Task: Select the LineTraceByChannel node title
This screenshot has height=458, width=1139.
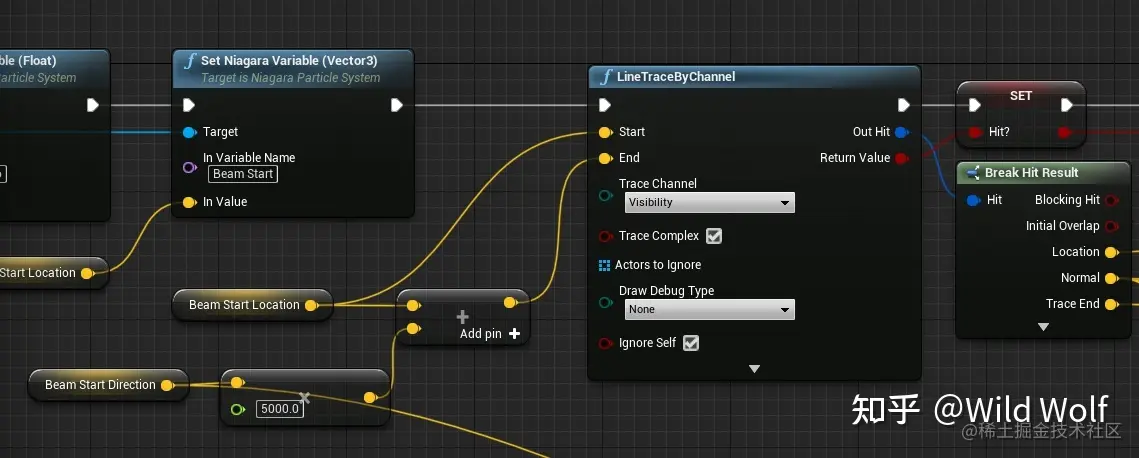Action: 676,76
